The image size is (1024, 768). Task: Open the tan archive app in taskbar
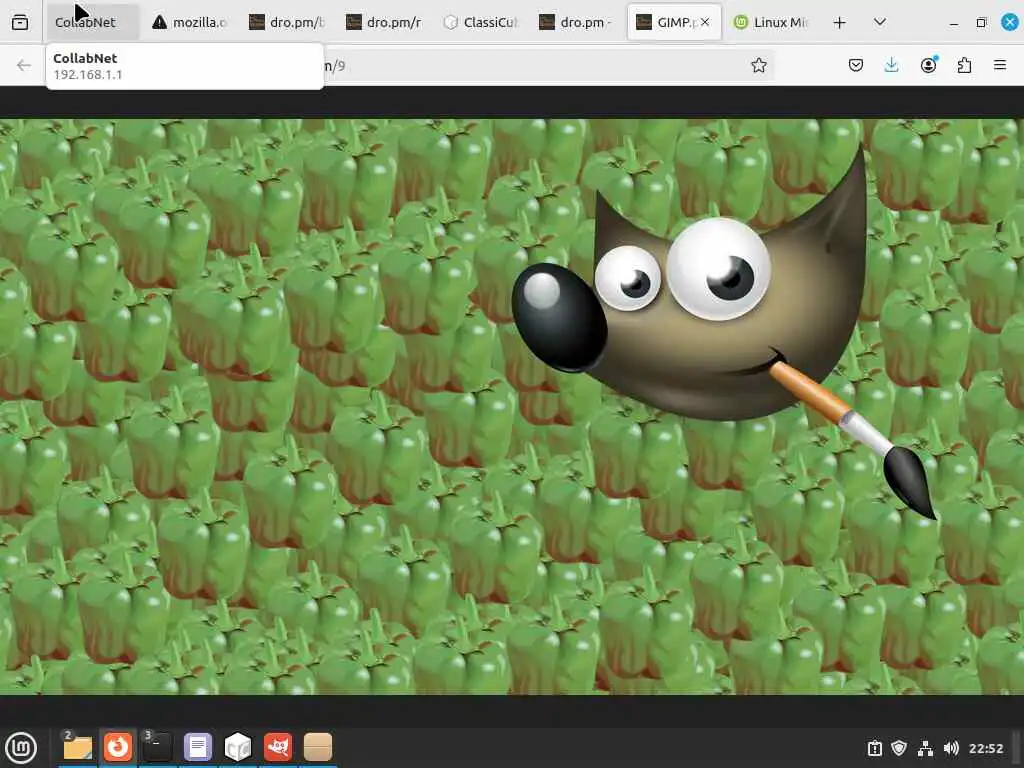pos(318,748)
